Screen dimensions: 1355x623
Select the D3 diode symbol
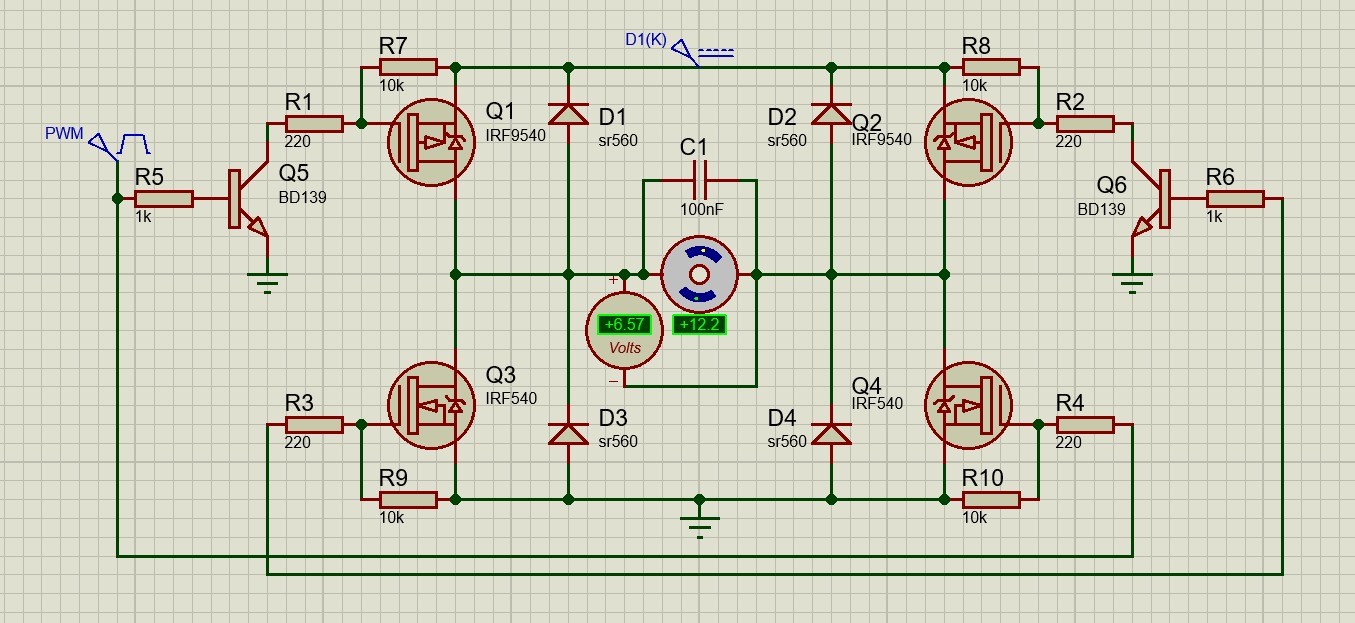(x=569, y=434)
